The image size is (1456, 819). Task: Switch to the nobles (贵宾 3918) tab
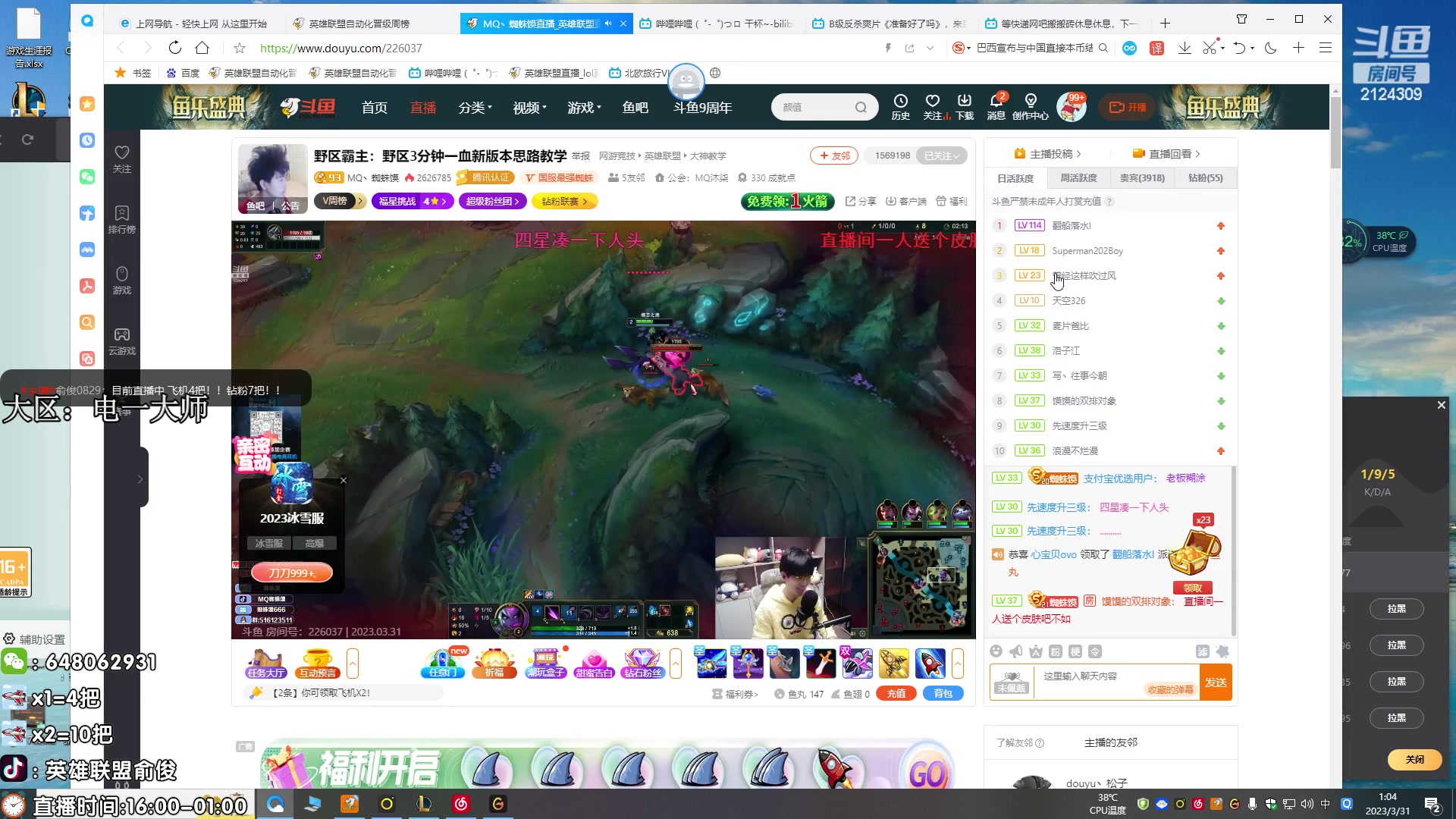point(1142,178)
